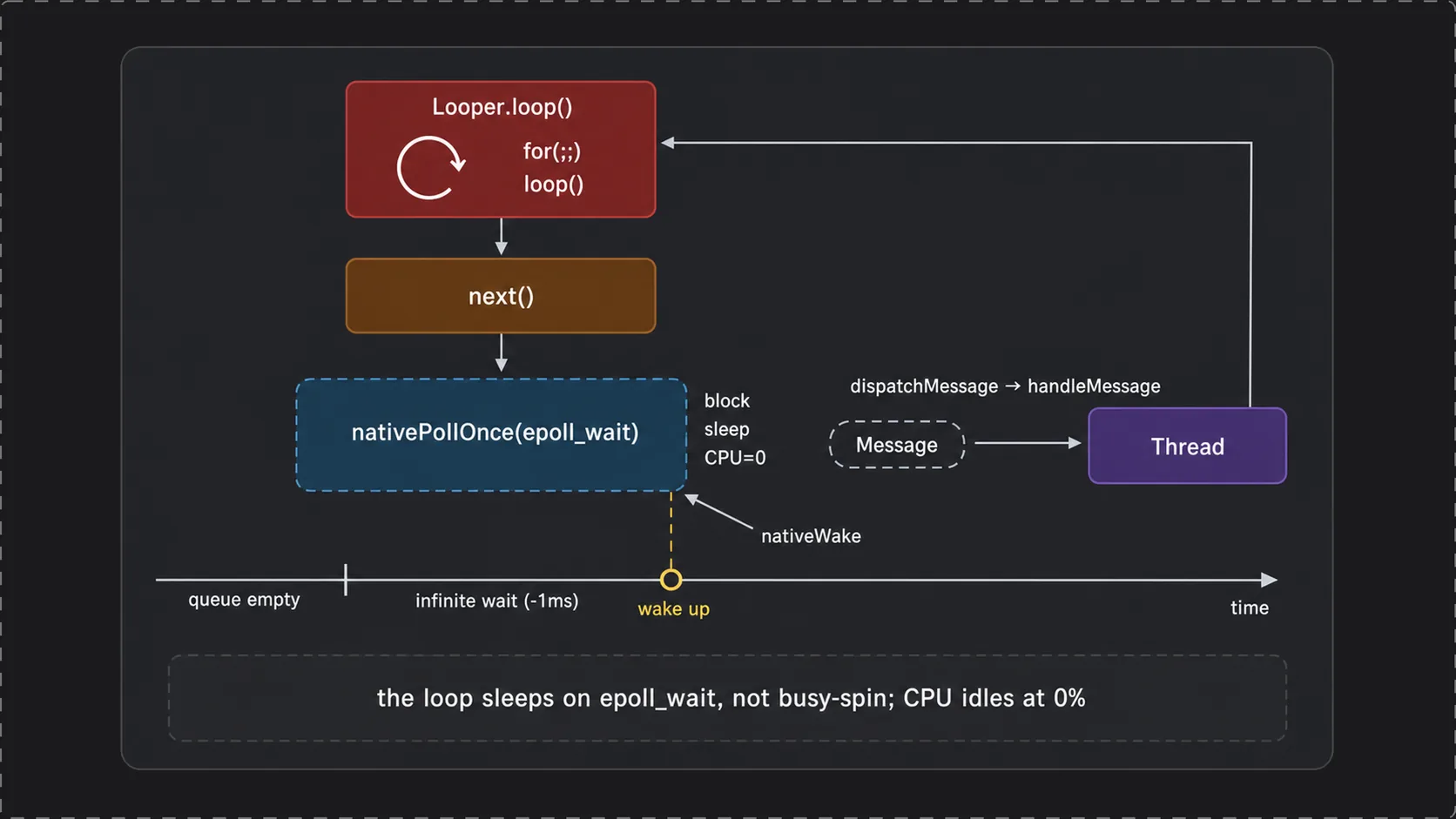
Task: Click the for(;;) label
Action: (552, 151)
